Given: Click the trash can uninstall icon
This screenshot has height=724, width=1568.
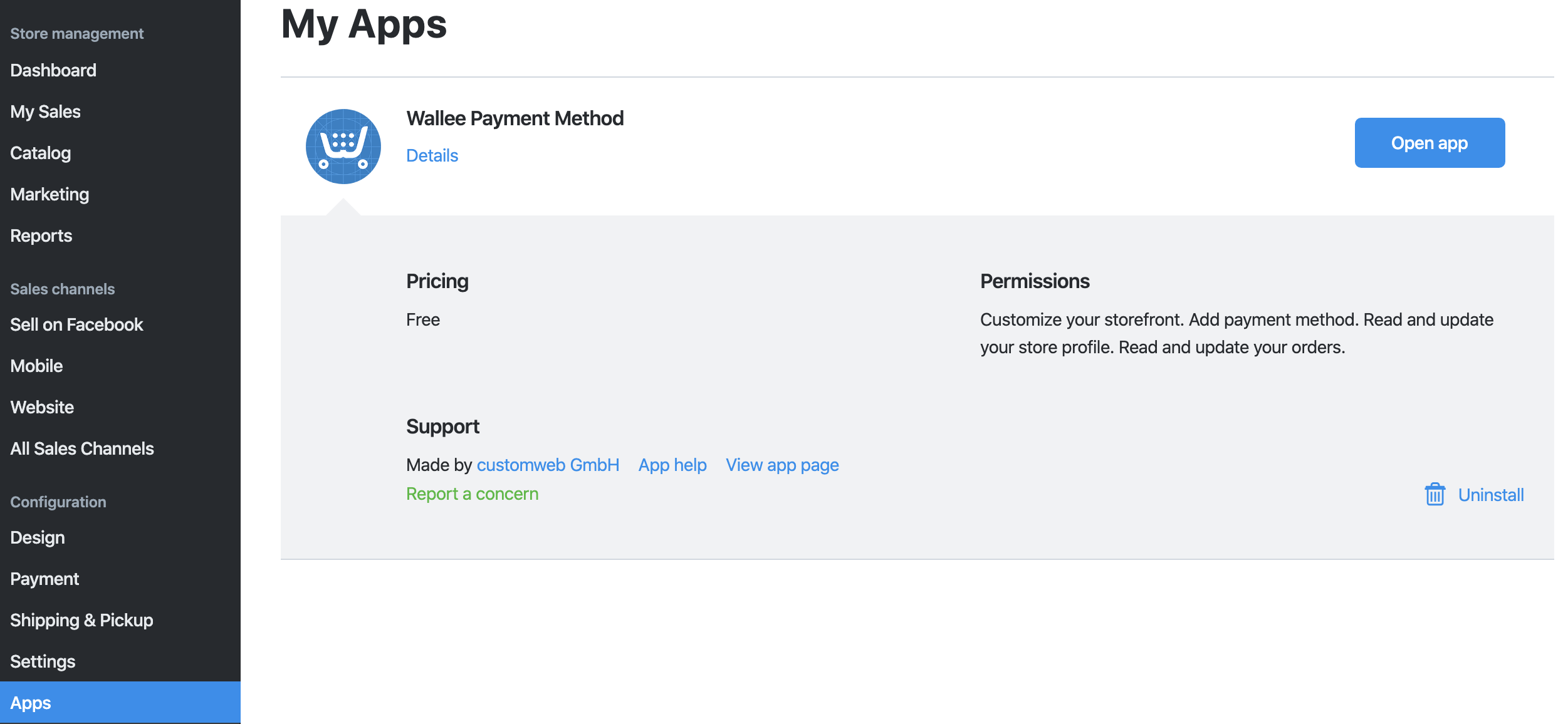Looking at the screenshot, I should (1435, 495).
